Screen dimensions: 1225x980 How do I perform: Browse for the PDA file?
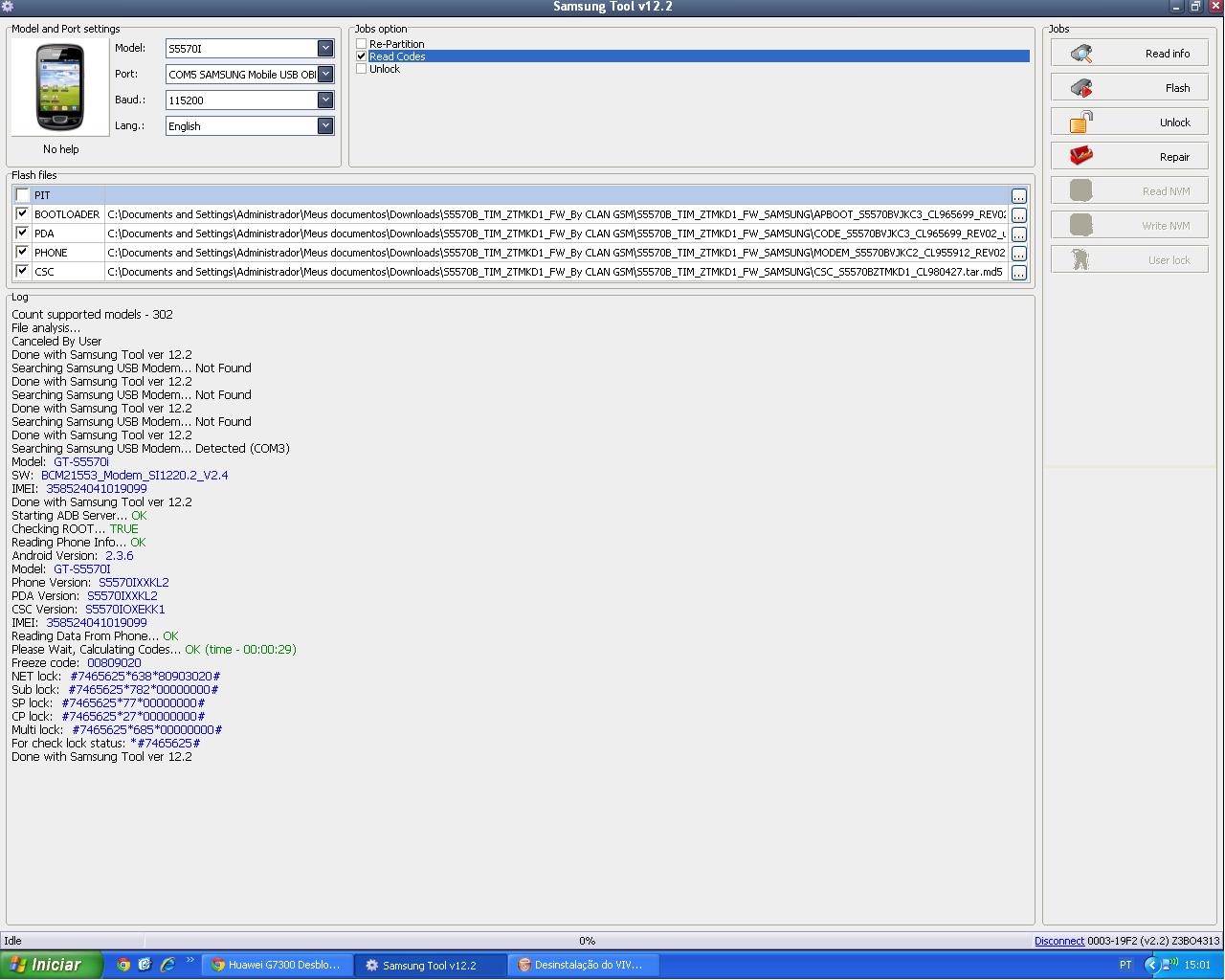tap(1018, 234)
